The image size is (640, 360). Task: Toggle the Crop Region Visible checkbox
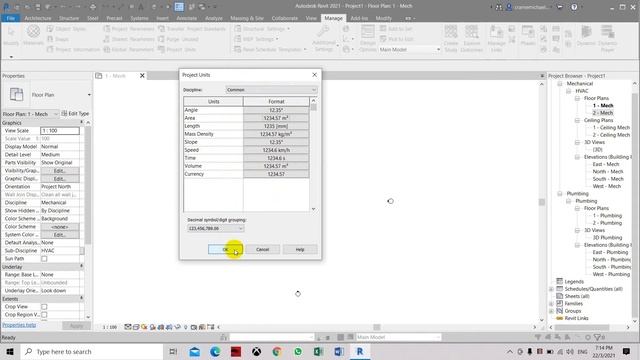[x=44, y=315]
